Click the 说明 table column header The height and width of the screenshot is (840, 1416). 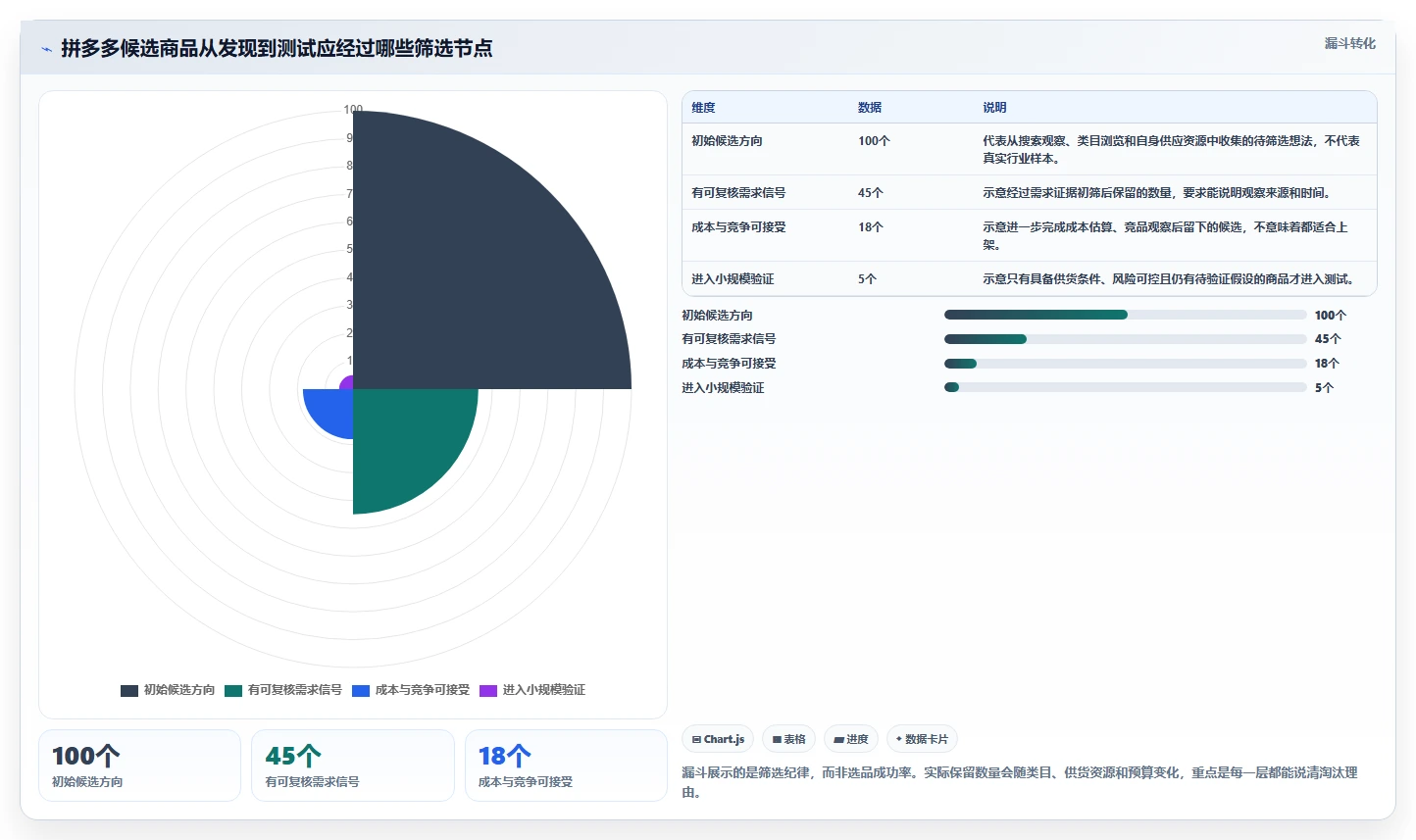pyautogui.click(x=994, y=108)
